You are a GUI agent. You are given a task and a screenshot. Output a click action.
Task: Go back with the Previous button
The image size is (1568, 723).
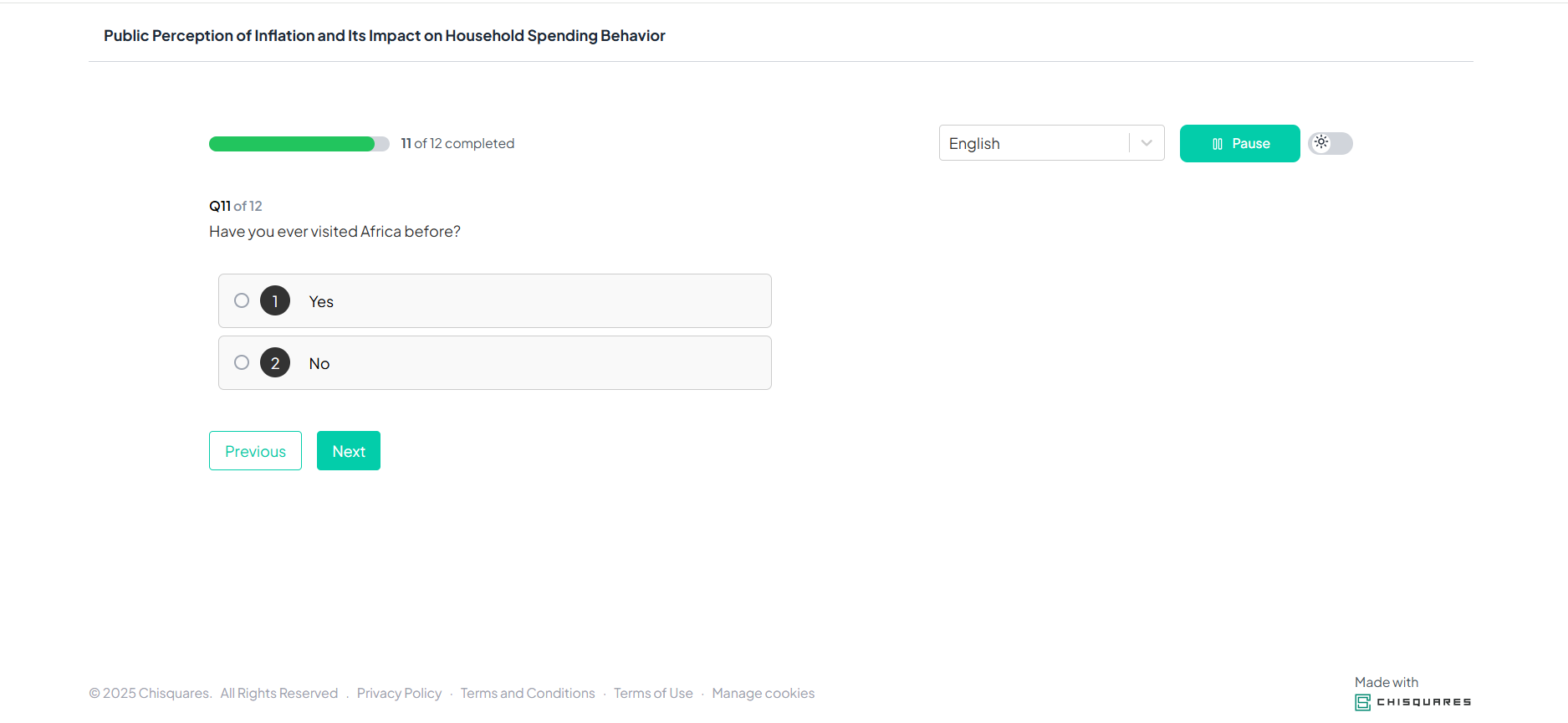click(255, 451)
